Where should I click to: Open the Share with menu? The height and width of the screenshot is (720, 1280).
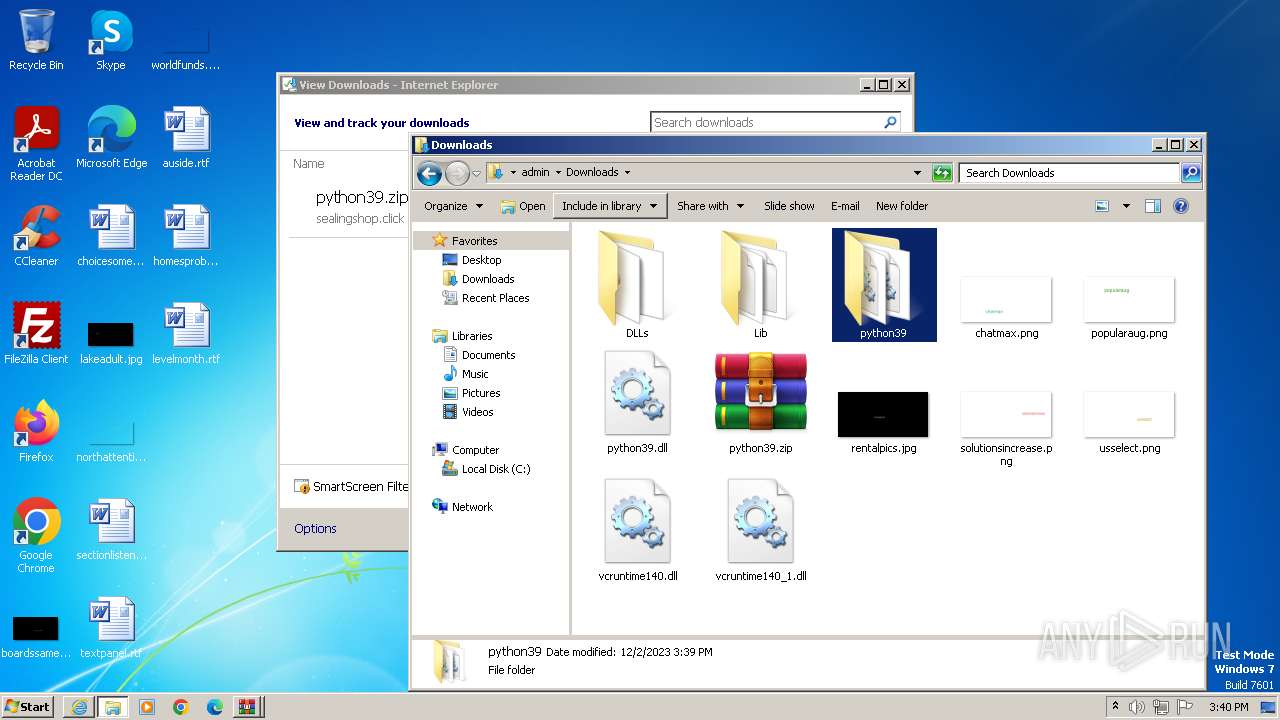(710, 206)
